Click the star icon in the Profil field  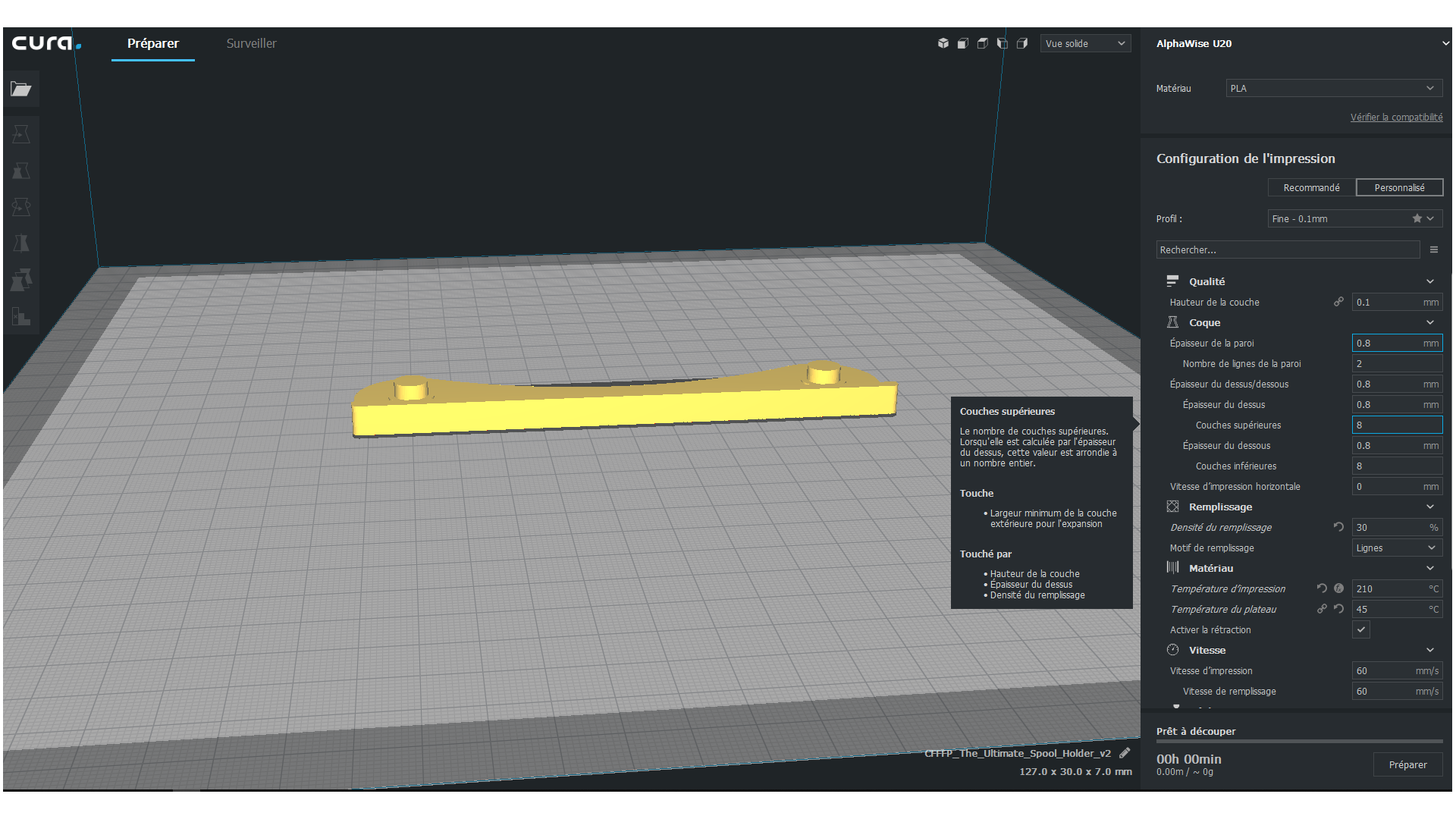(1417, 218)
